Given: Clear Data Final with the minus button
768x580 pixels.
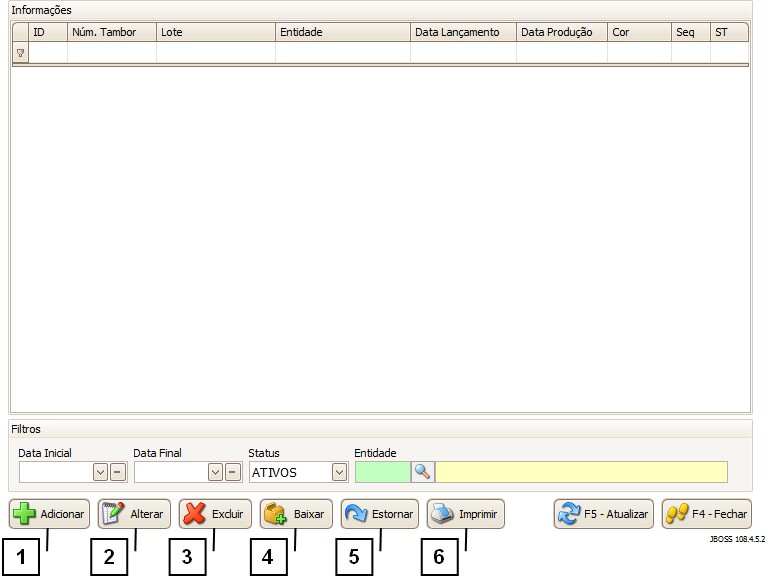Looking at the screenshot, I should coord(233,472).
